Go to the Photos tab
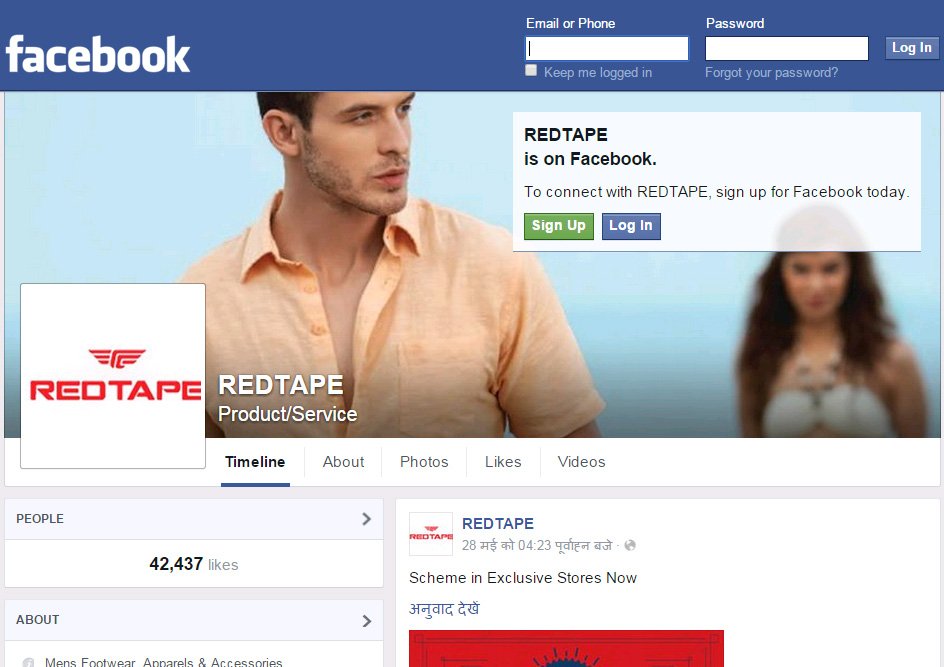This screenshot has width=944, height=667. 424,462
